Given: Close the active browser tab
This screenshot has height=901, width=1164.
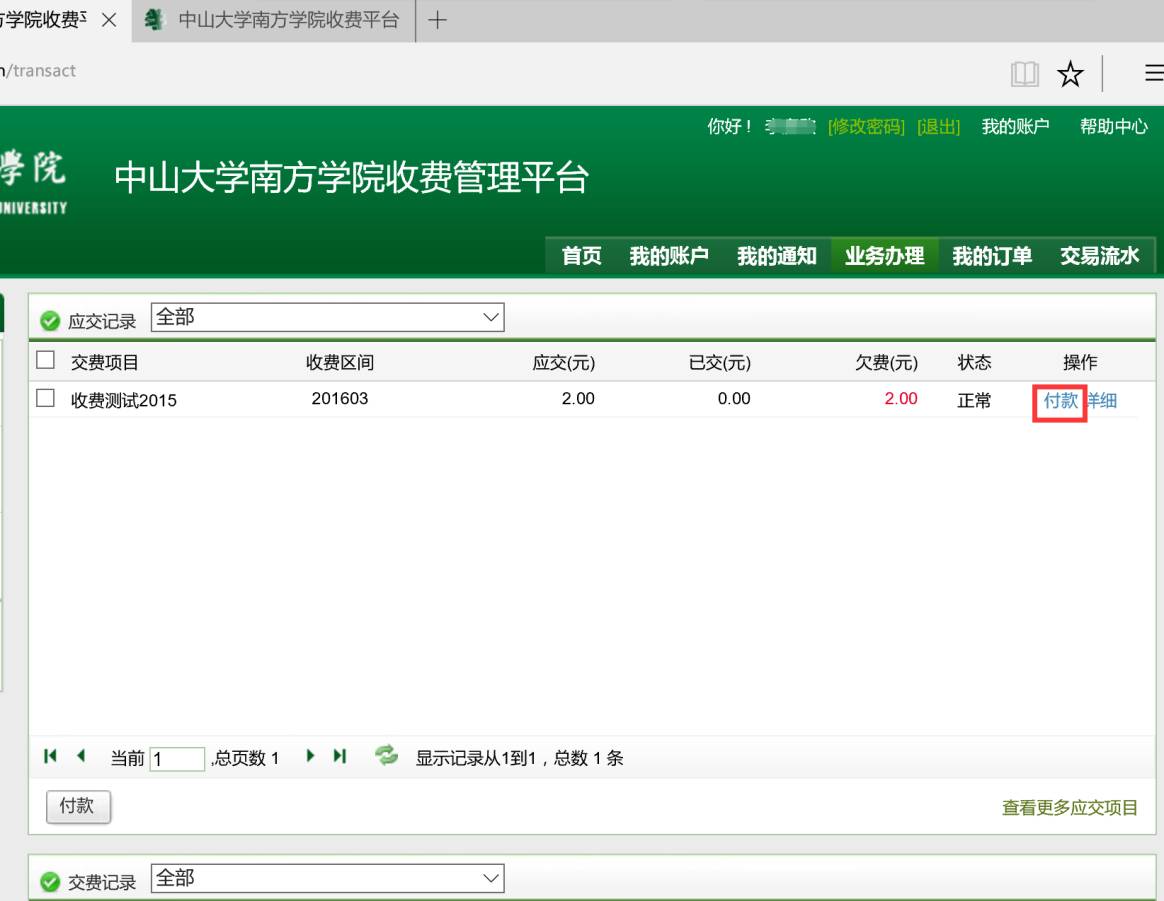Looking at the screenshot, I should [109, 20].
